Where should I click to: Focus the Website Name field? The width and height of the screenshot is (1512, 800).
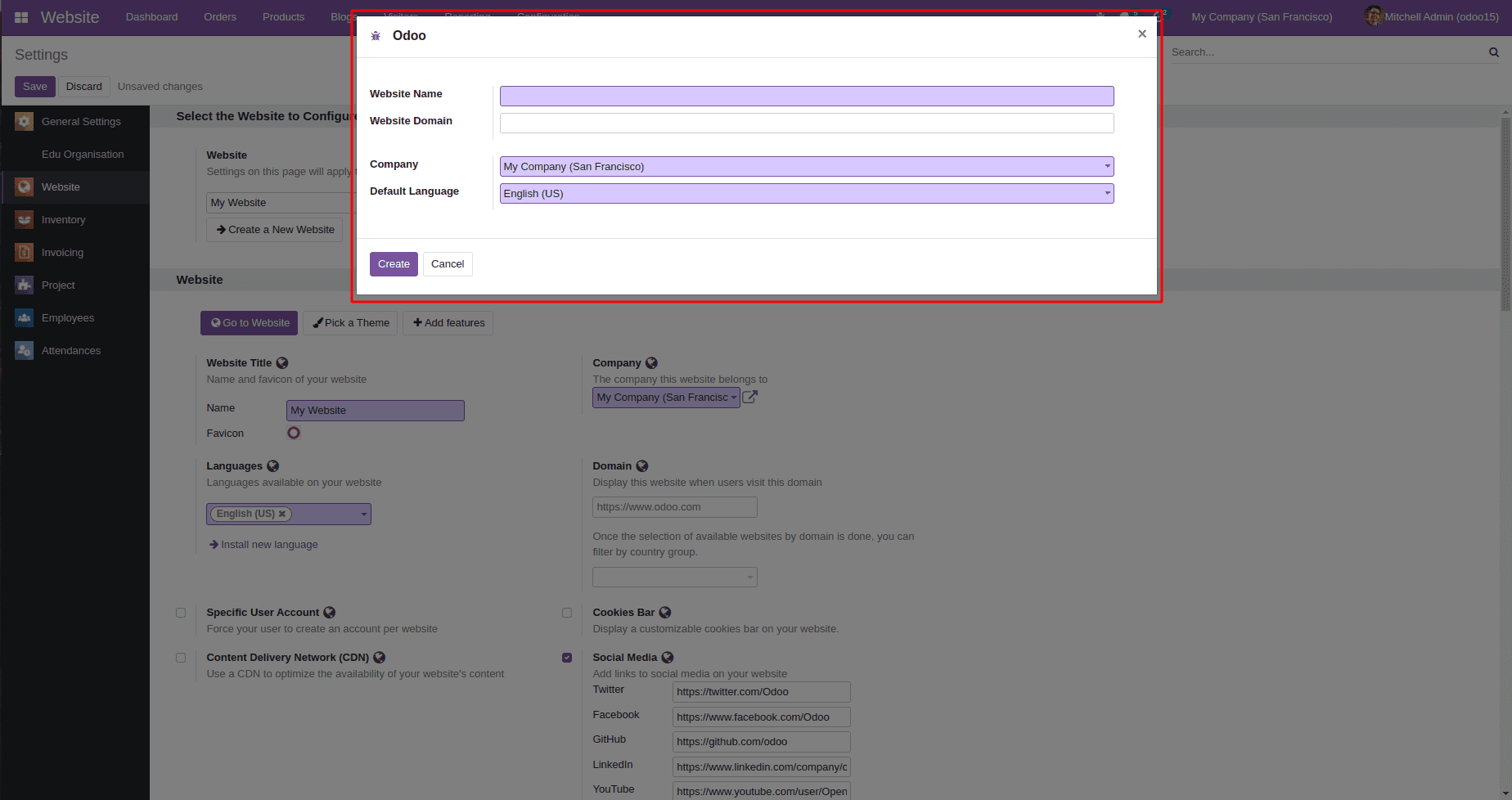pyautogui.click(x=807, y=97)
